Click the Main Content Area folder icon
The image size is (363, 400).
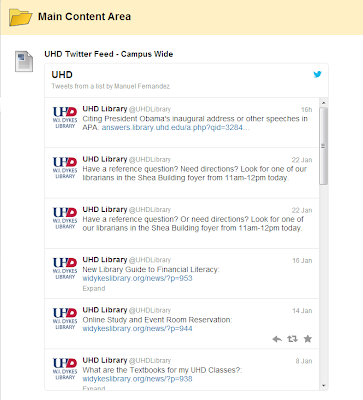point(20,17)
